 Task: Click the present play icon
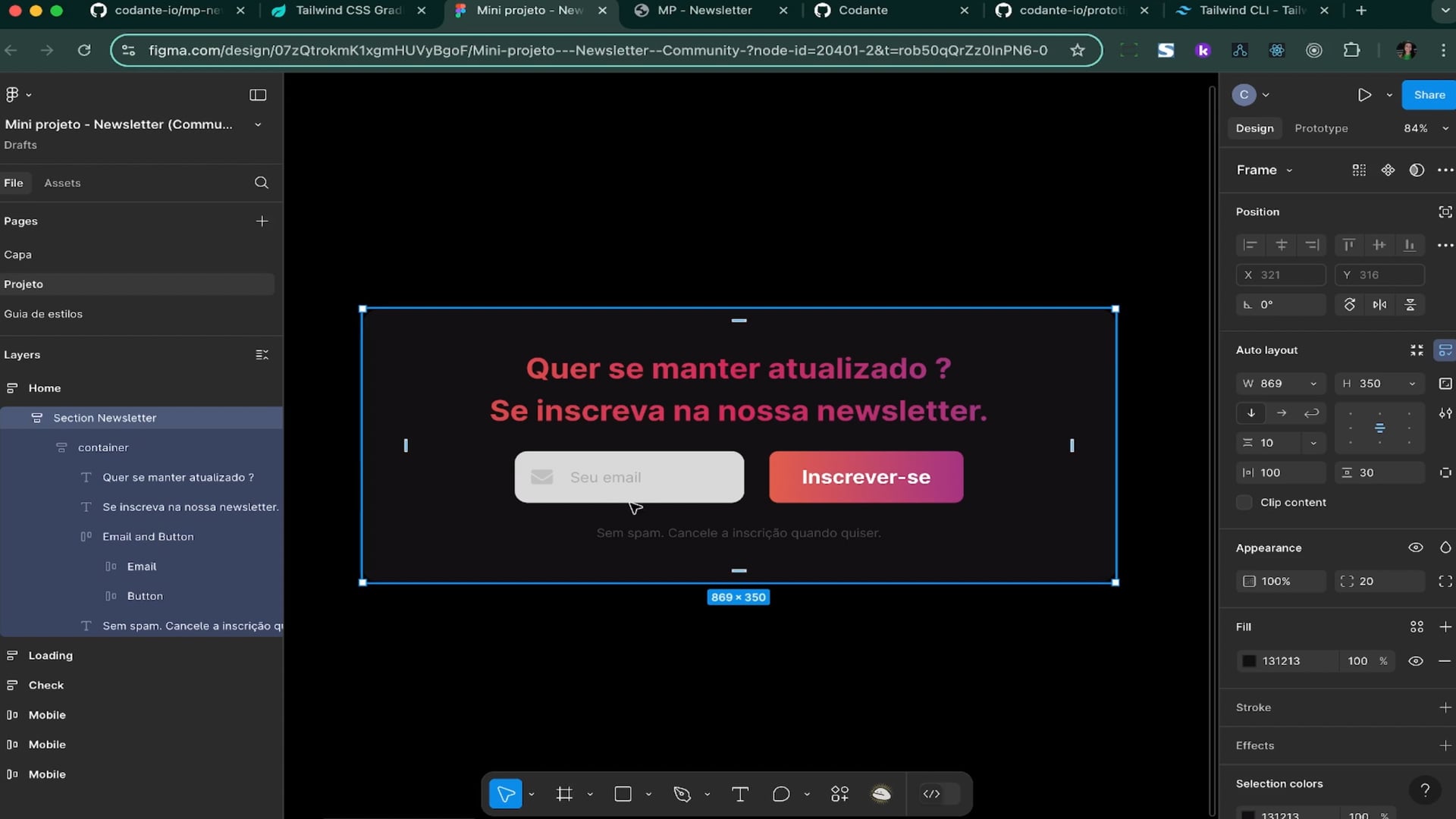pos(1364,95)
